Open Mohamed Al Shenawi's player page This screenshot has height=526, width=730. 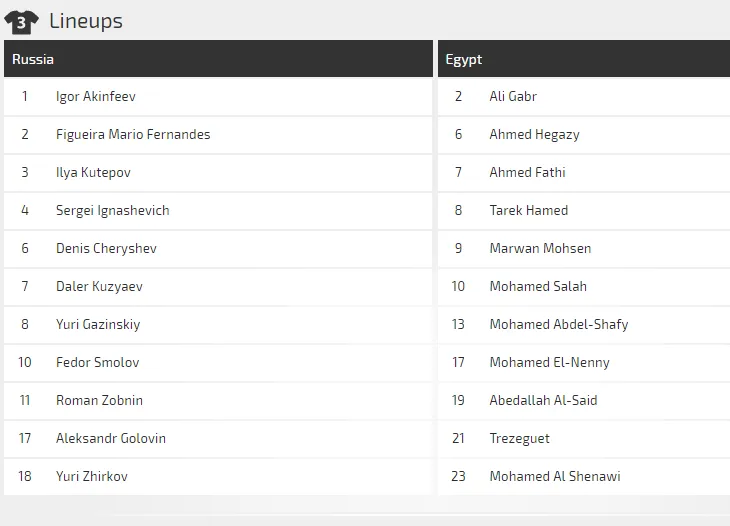pyautogui.click(x=555, y=476)
